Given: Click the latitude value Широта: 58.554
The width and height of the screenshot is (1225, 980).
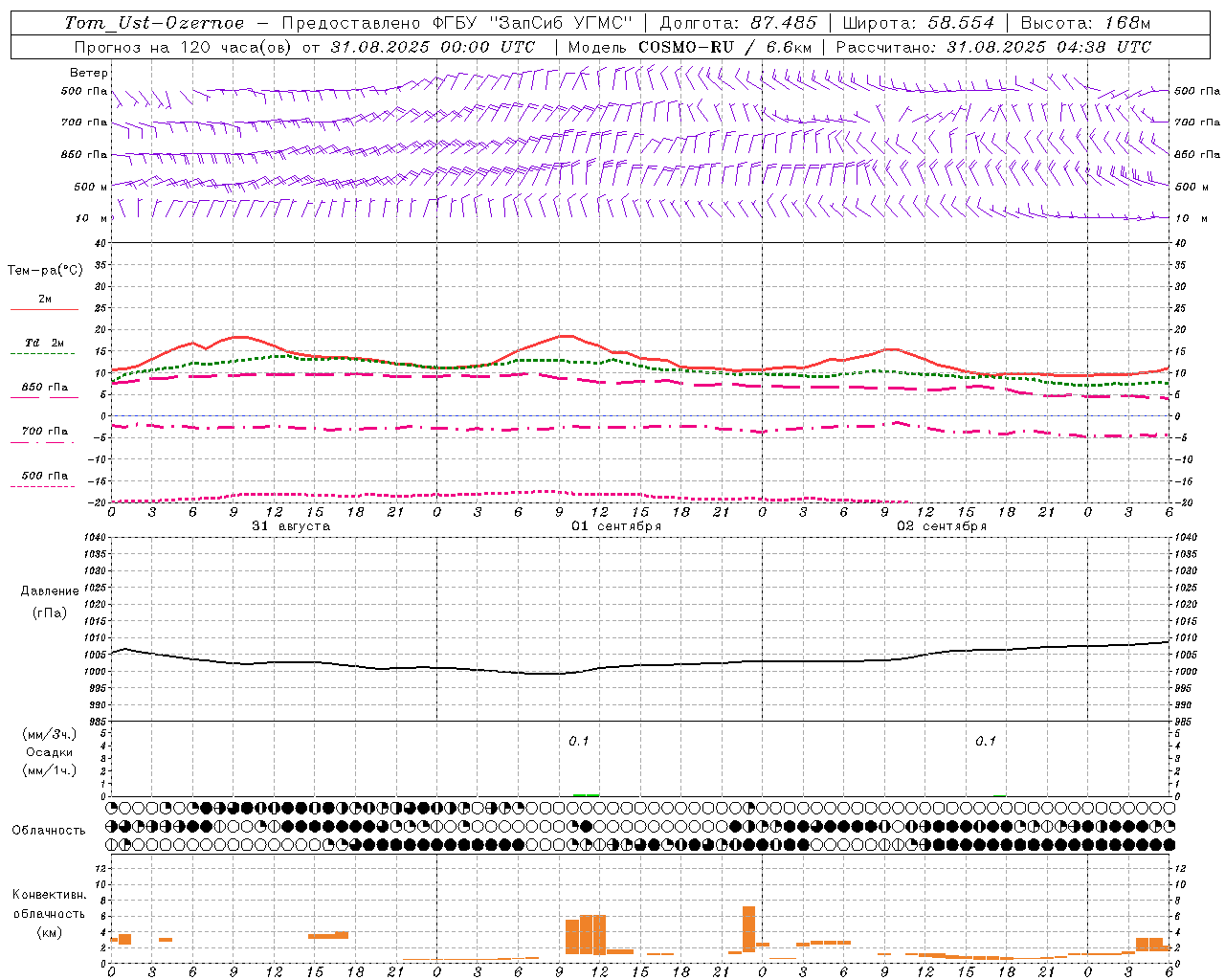Looking at the screenshot, I should pos(919,23).
